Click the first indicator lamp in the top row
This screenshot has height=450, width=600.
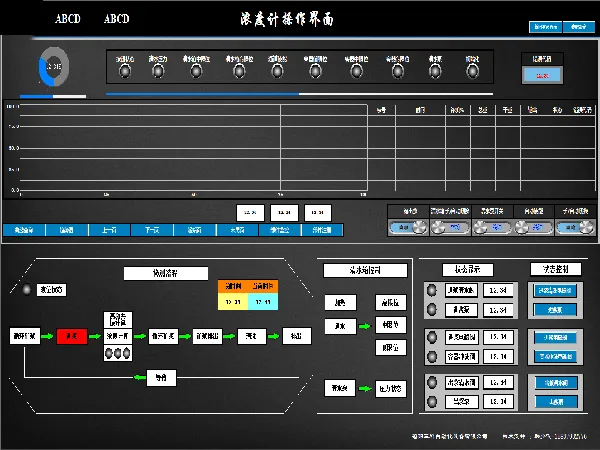point(124,71)
